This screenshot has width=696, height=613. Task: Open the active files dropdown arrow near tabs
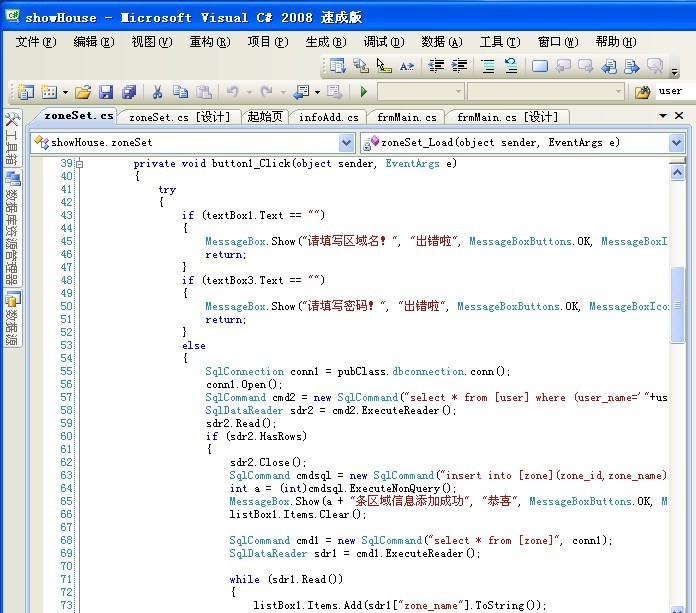(x=663, y=116)
